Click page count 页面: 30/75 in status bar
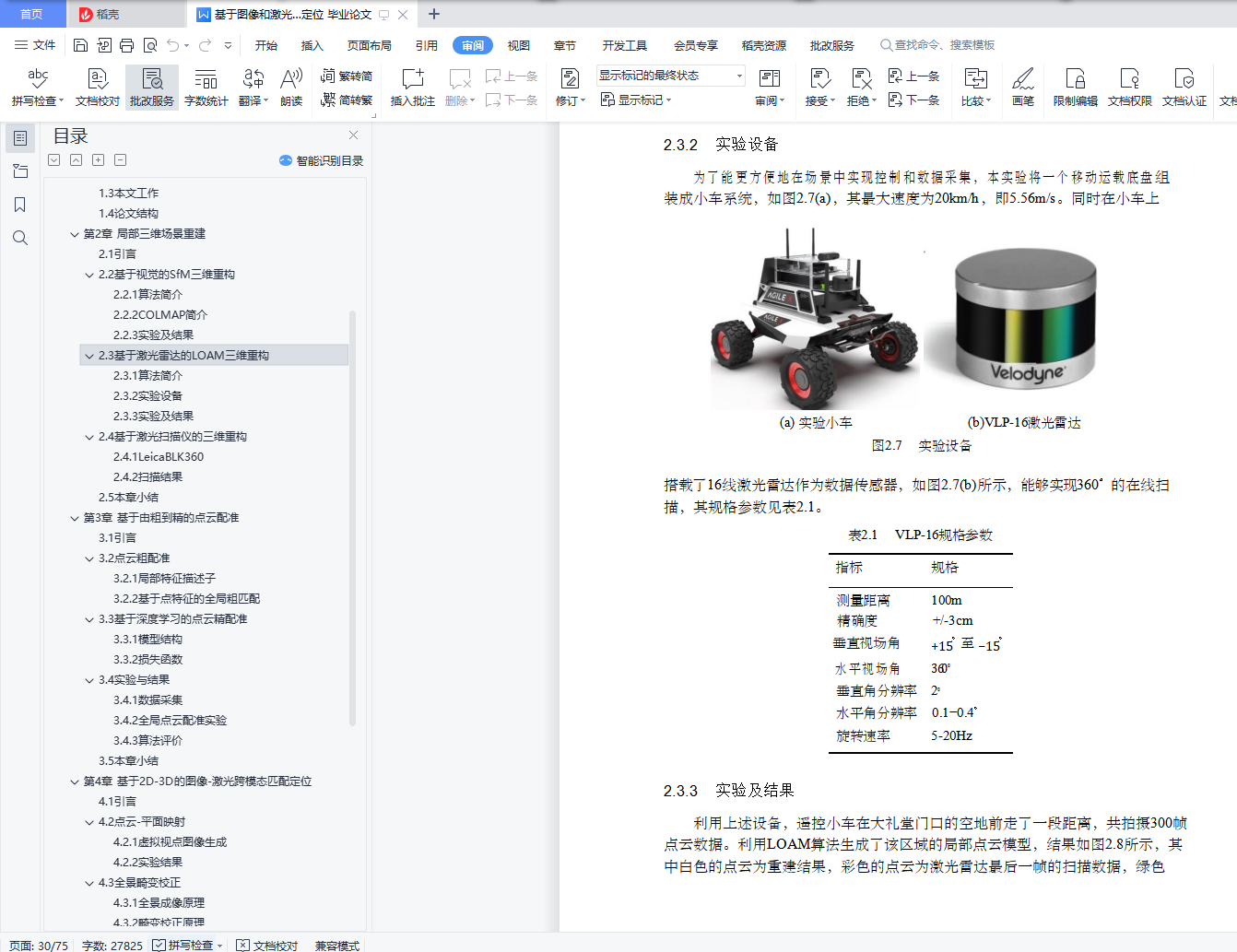The height and width of the screenshot is (952, 1237). [39, 946]
